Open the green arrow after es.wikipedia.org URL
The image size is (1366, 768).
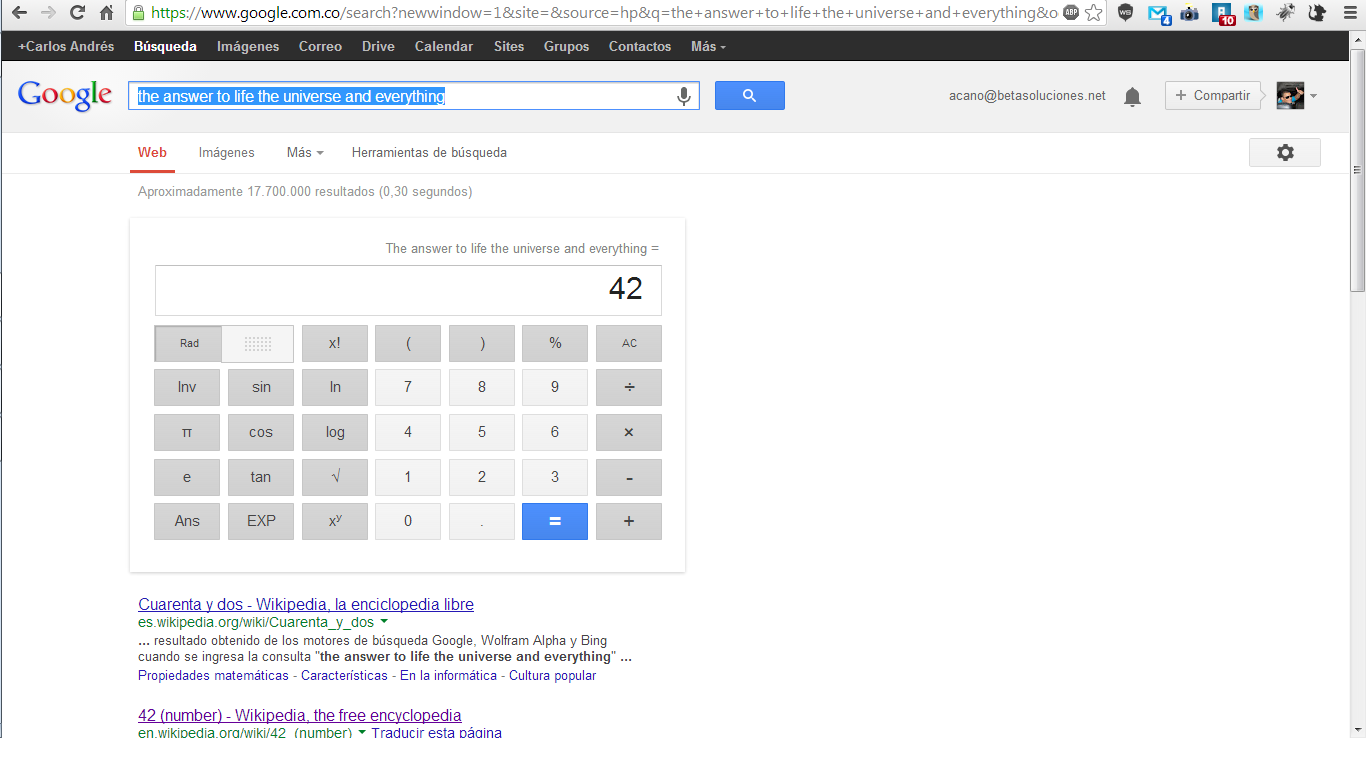click(x=384, y=622)
